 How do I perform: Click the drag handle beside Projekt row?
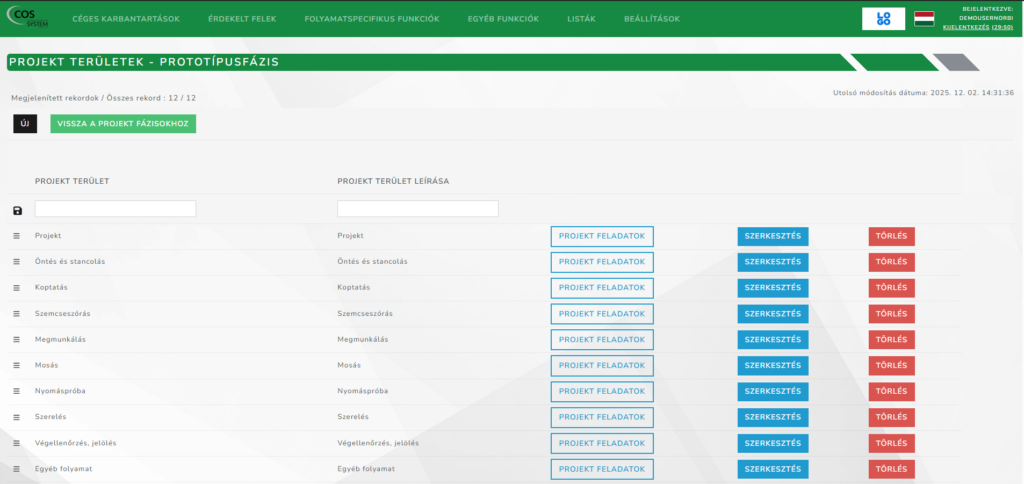point(16,236)
